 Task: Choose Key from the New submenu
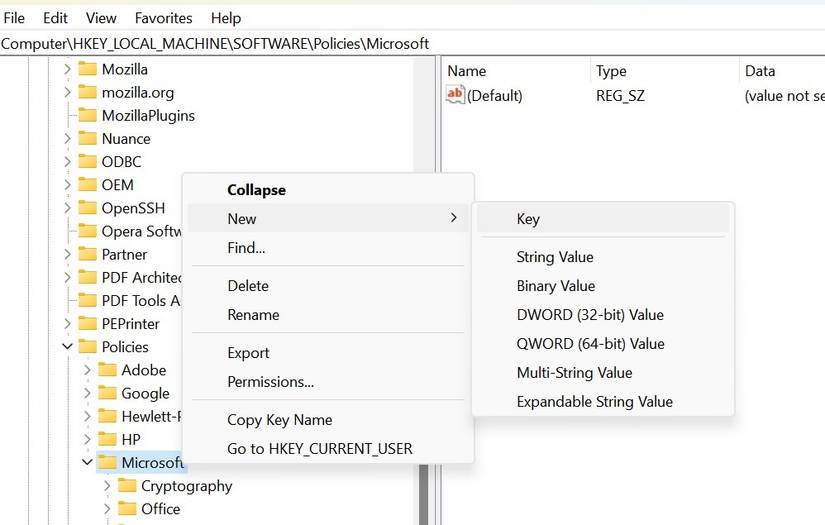pos(528,219)
